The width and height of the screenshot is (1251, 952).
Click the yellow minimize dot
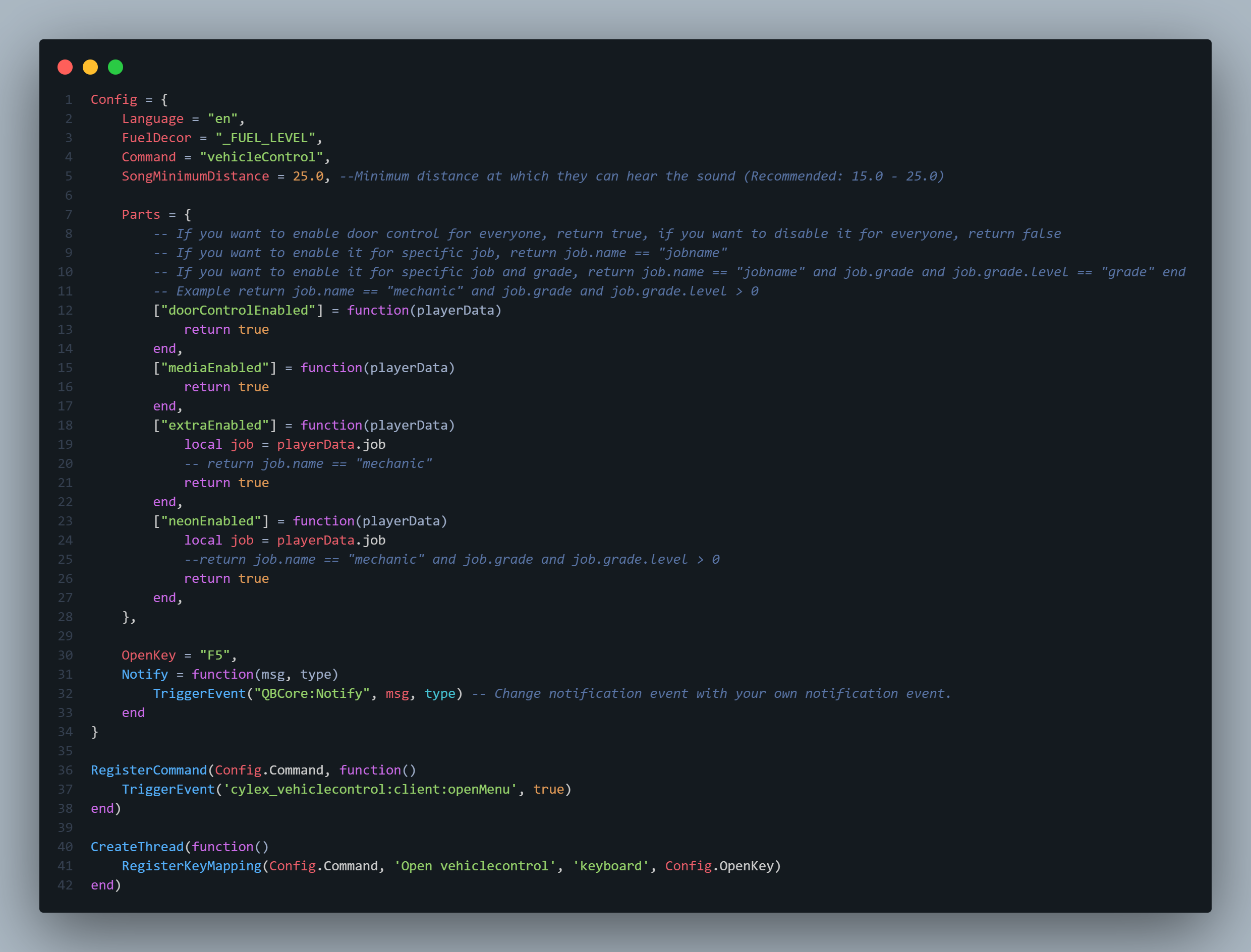tap(90, 68)
